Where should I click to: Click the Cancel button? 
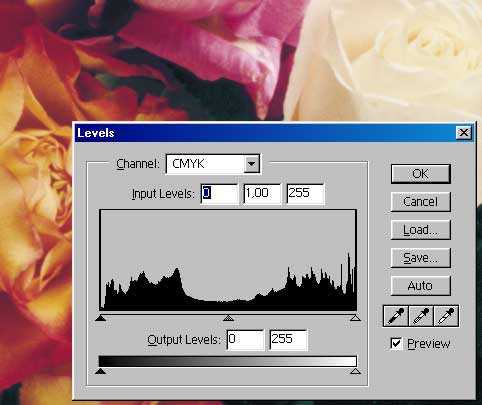tap(421, 202)
